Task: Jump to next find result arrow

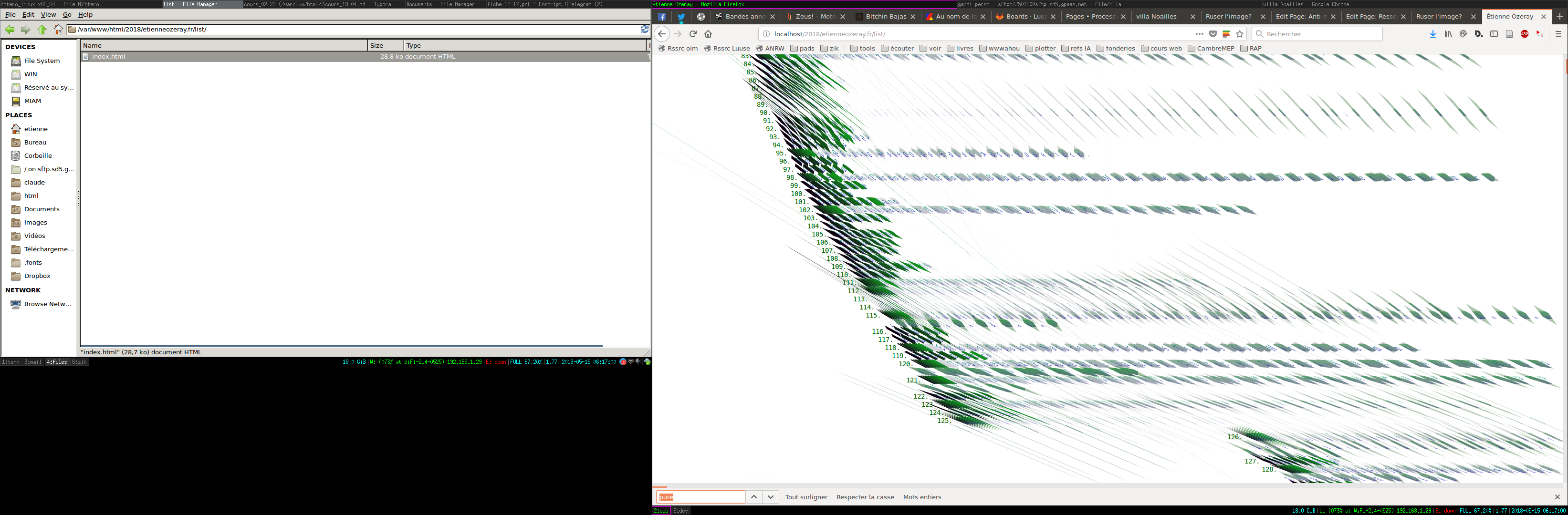Action: (x=771, y=497)
